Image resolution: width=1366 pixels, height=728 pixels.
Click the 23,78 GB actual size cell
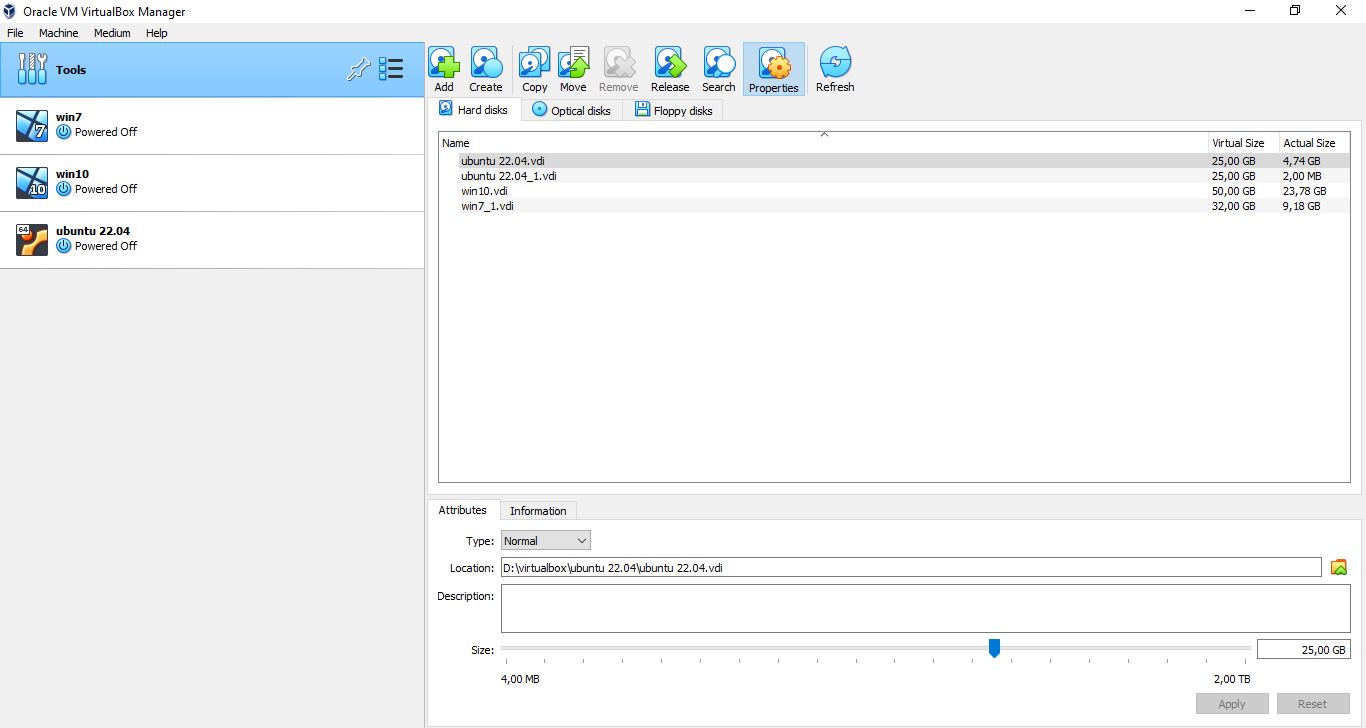pos(1304,191)
